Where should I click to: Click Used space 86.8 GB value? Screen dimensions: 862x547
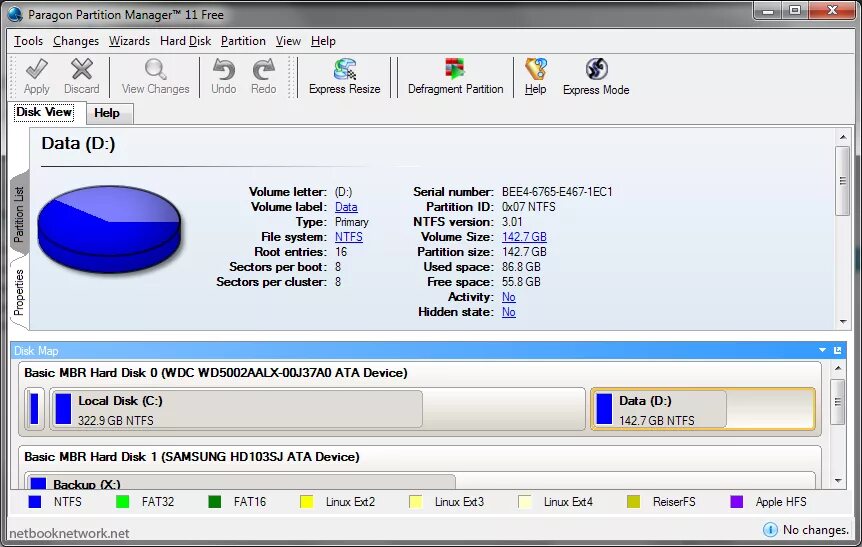pyautogui.click(x=521, y=267)
